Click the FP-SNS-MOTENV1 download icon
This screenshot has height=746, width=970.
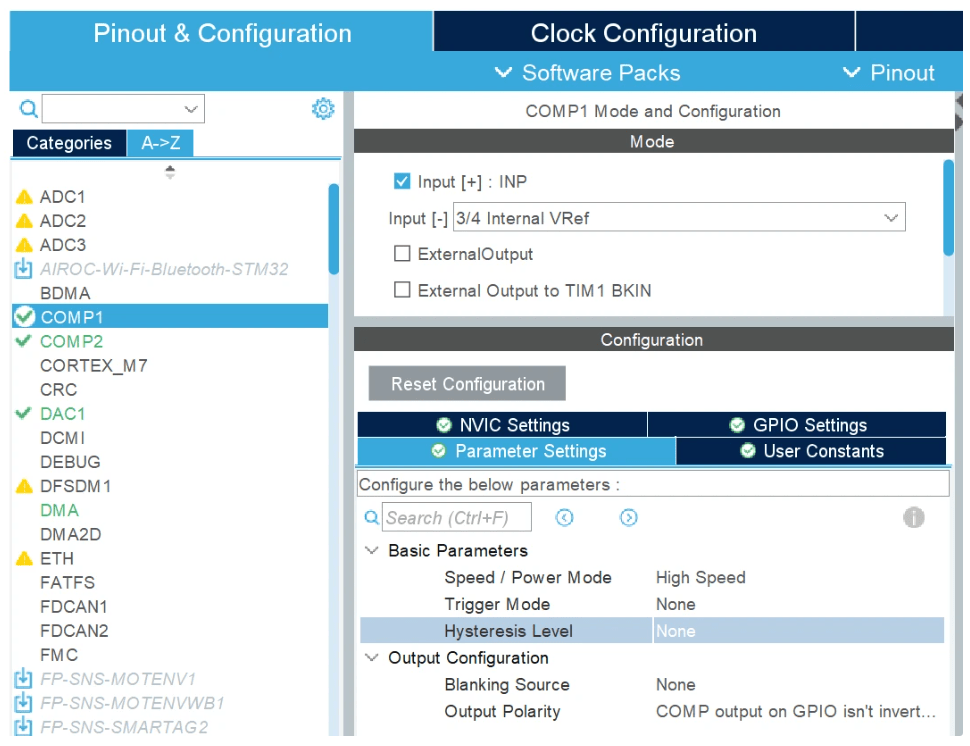(23, 679)
